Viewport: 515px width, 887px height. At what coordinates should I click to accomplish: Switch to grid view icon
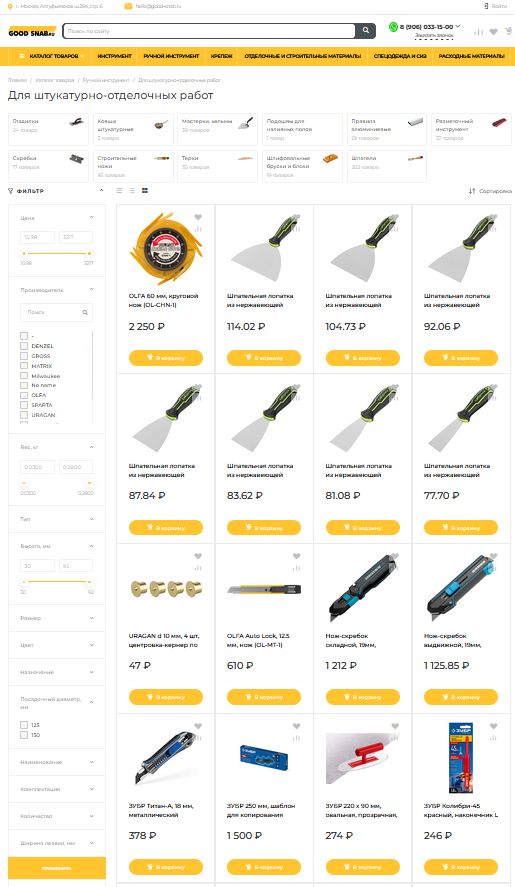145,191
